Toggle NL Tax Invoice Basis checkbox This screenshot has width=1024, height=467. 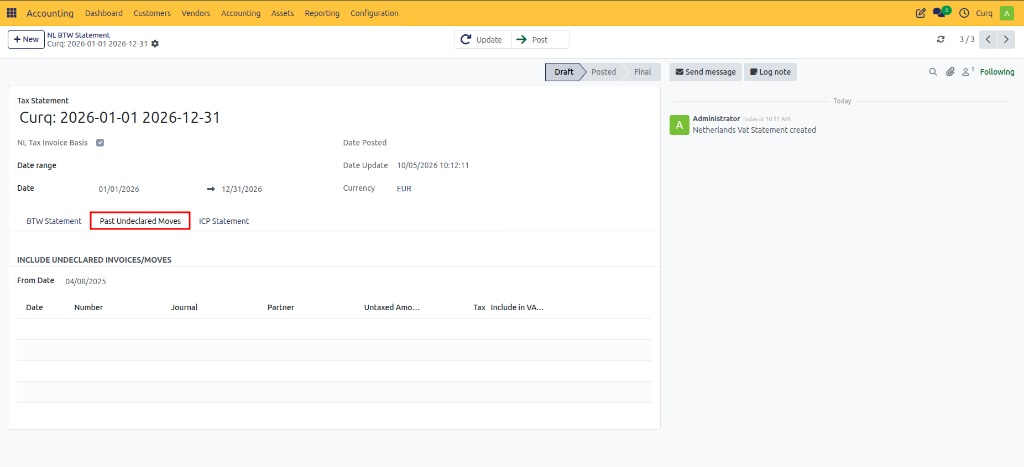(x=100, y=142)
